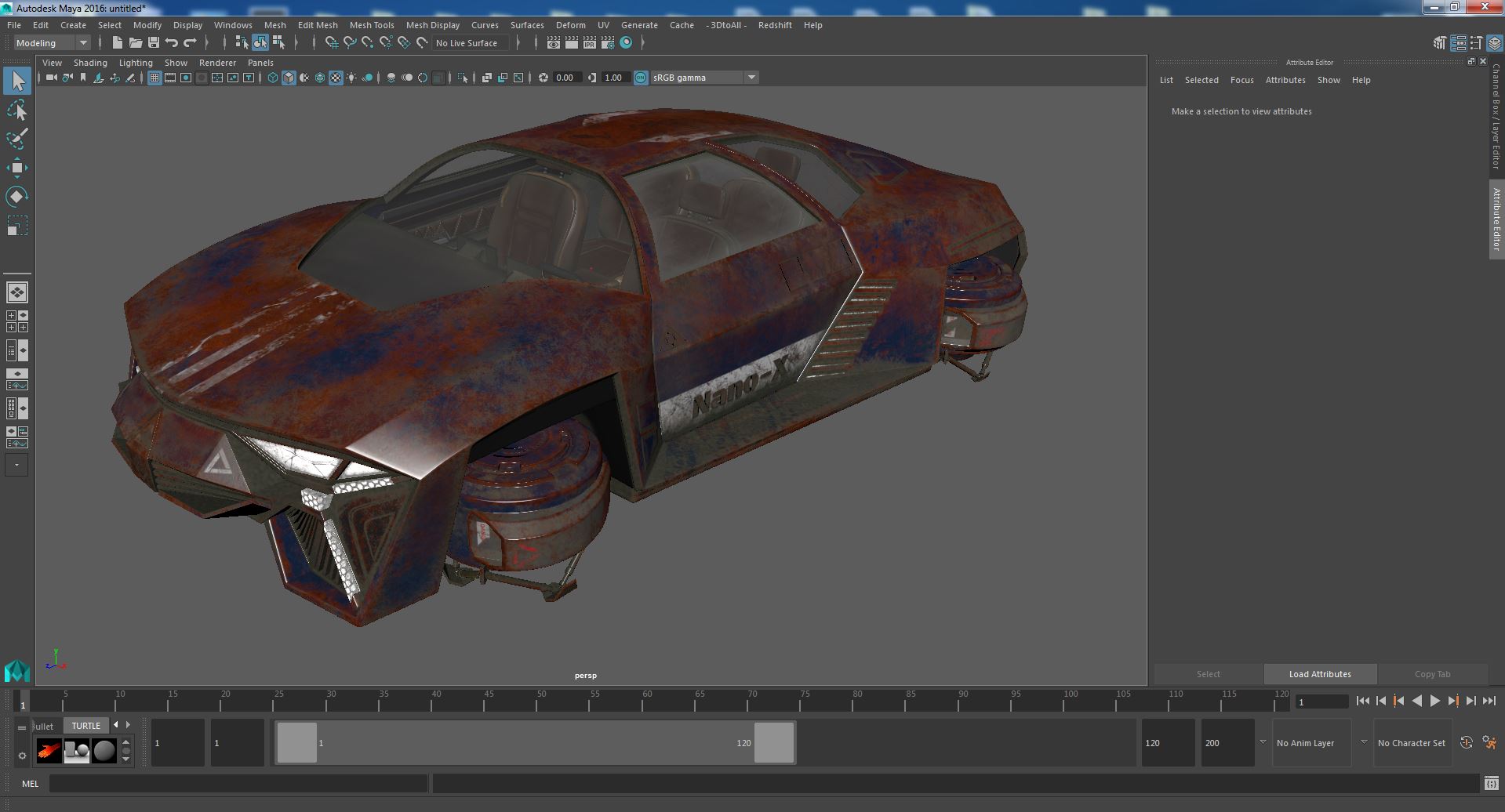Click the range slider right handle
Image resolution: width=1505 pixels, height=812 pixels.
(x=774, y=742)
